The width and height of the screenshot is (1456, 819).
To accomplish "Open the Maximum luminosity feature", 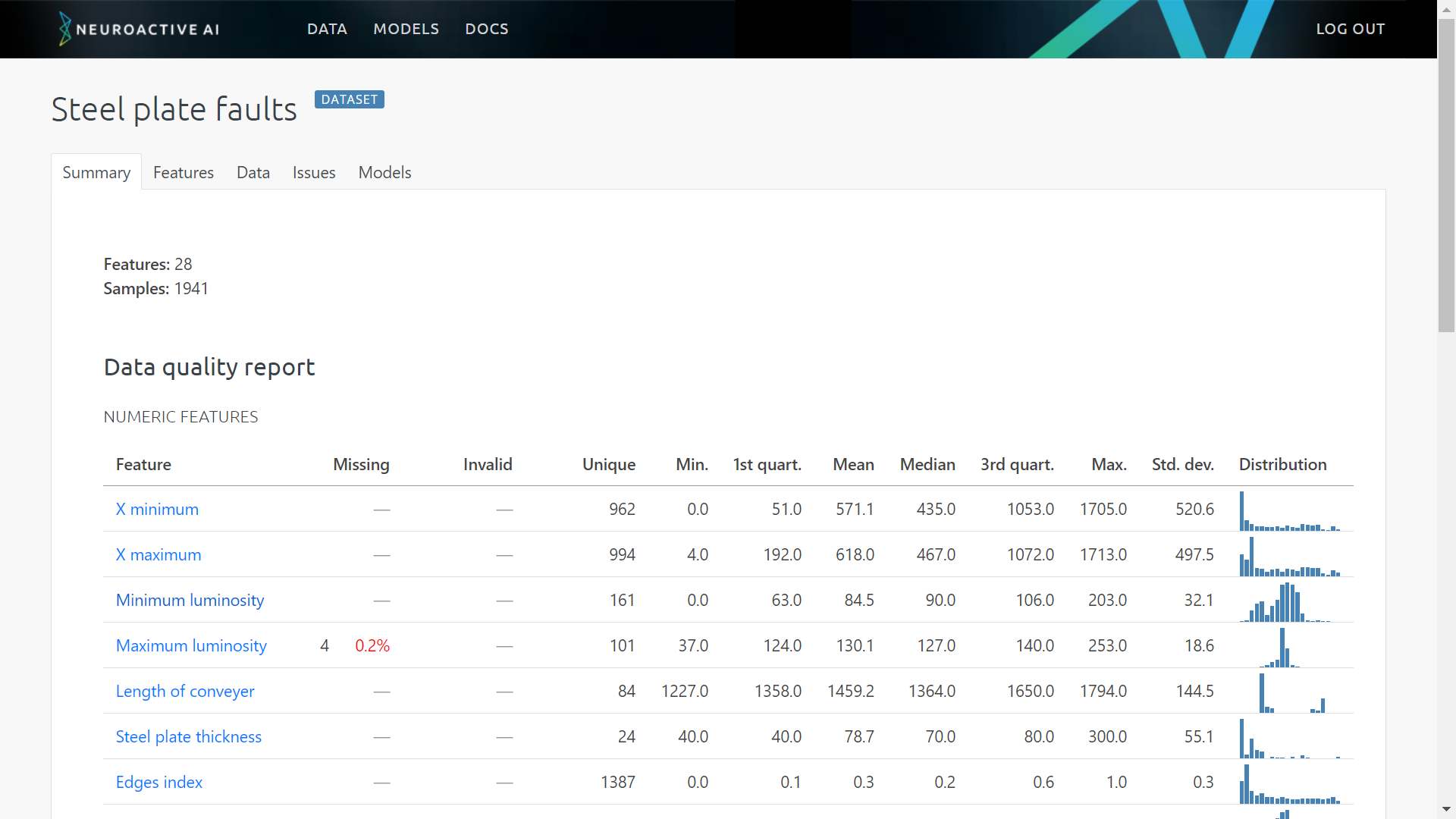I will [x=191, y=645].
